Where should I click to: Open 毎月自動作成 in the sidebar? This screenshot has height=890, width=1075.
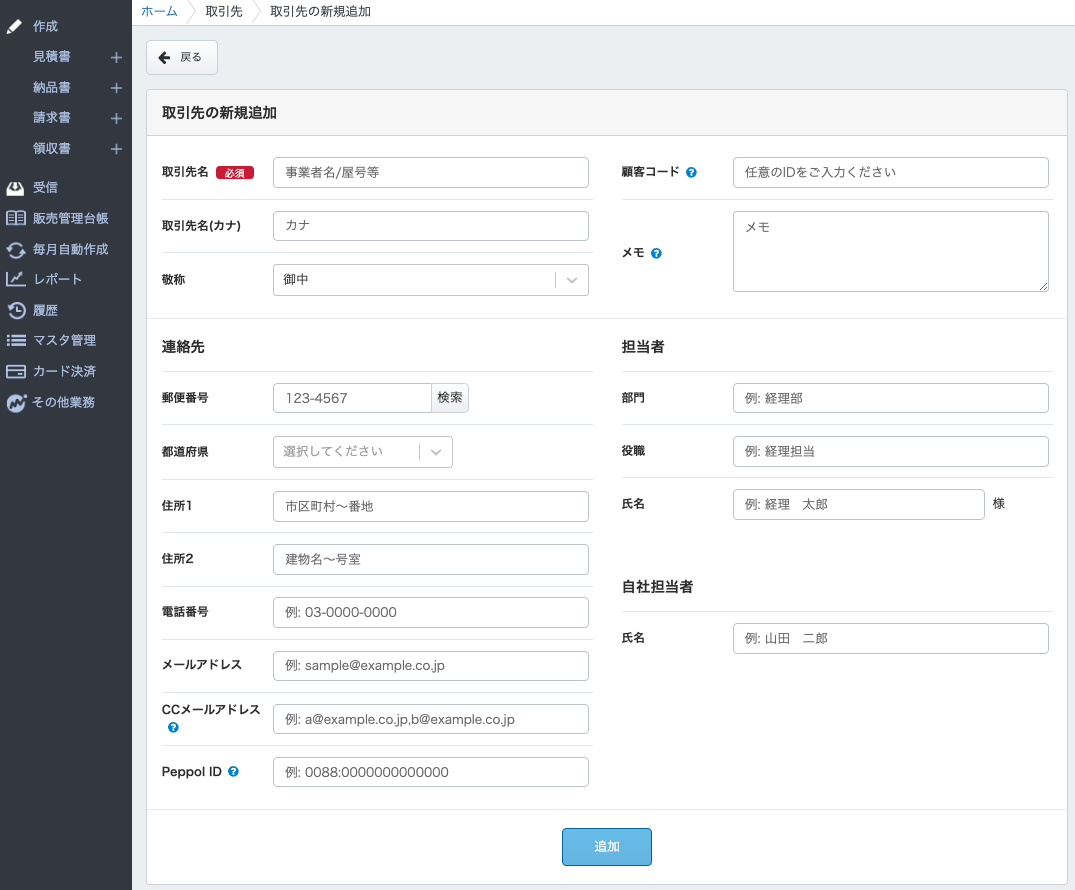coord(70,249)
